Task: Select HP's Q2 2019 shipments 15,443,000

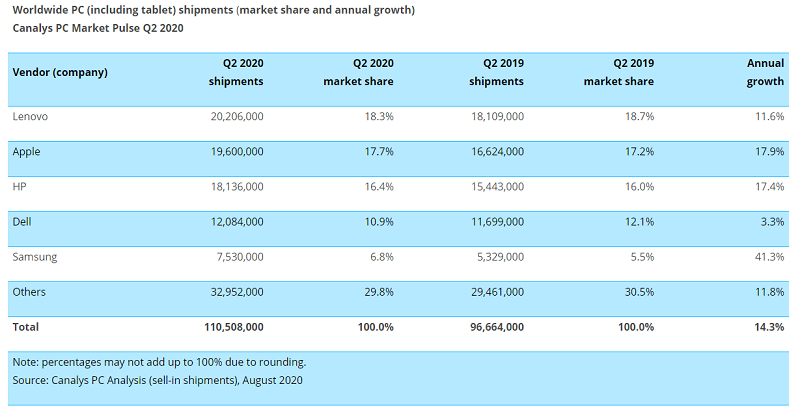Action: click(x=497, y=187)
